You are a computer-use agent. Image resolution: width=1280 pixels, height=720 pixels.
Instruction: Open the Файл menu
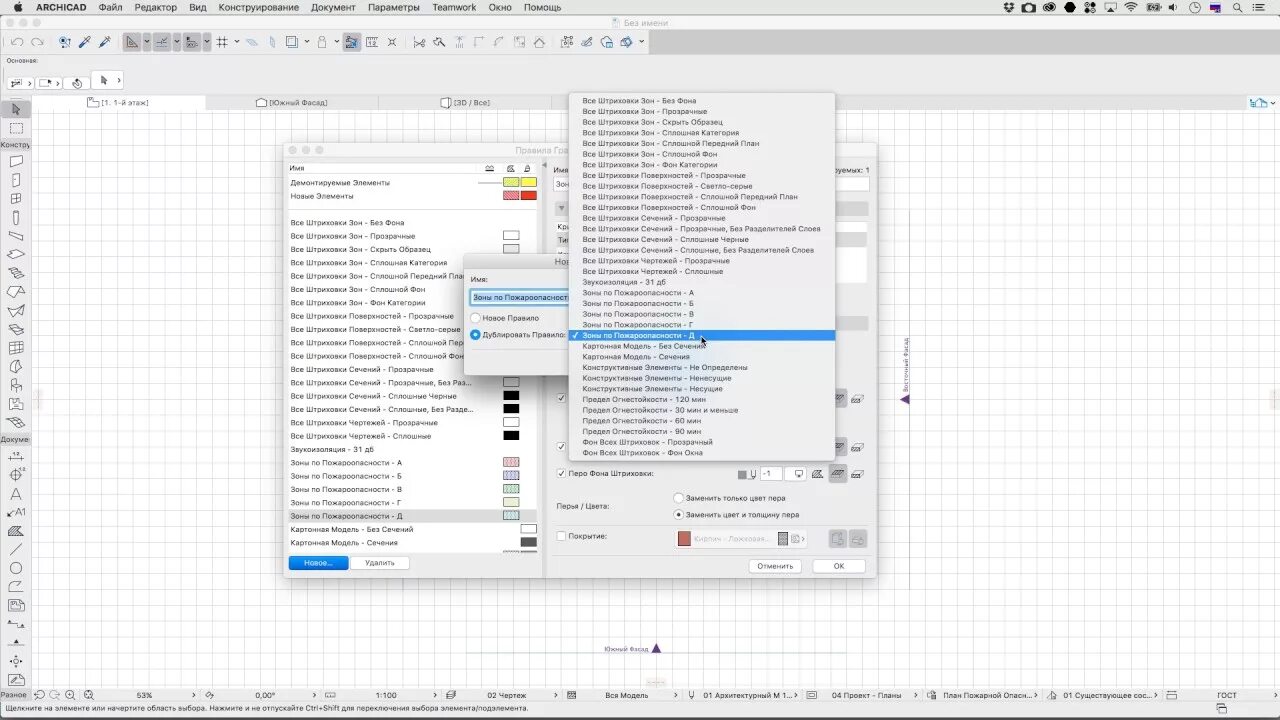pyautogui.click(x=111, y=7)
